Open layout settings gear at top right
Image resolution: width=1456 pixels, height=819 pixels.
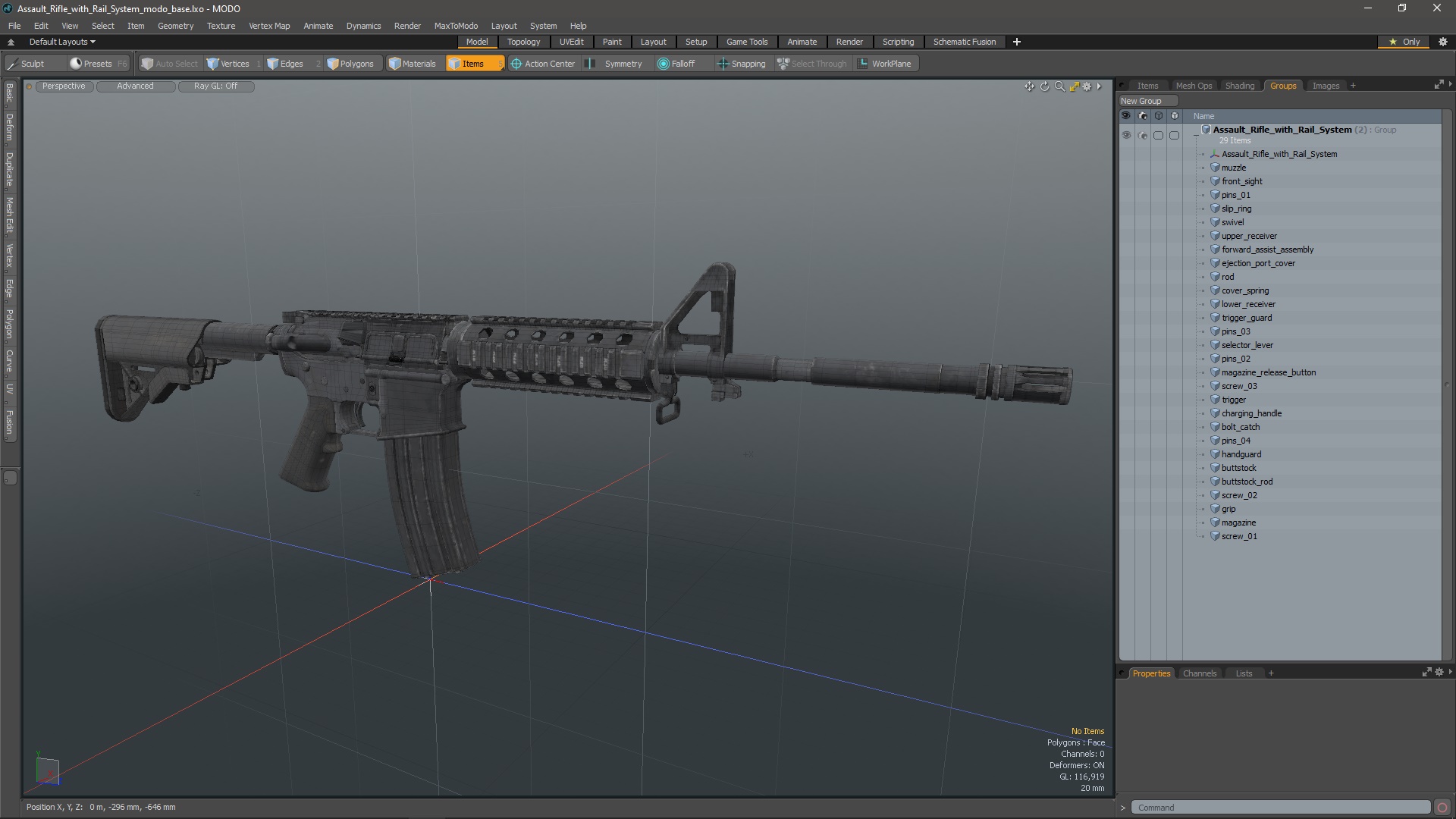click(x=1443, y=42)
